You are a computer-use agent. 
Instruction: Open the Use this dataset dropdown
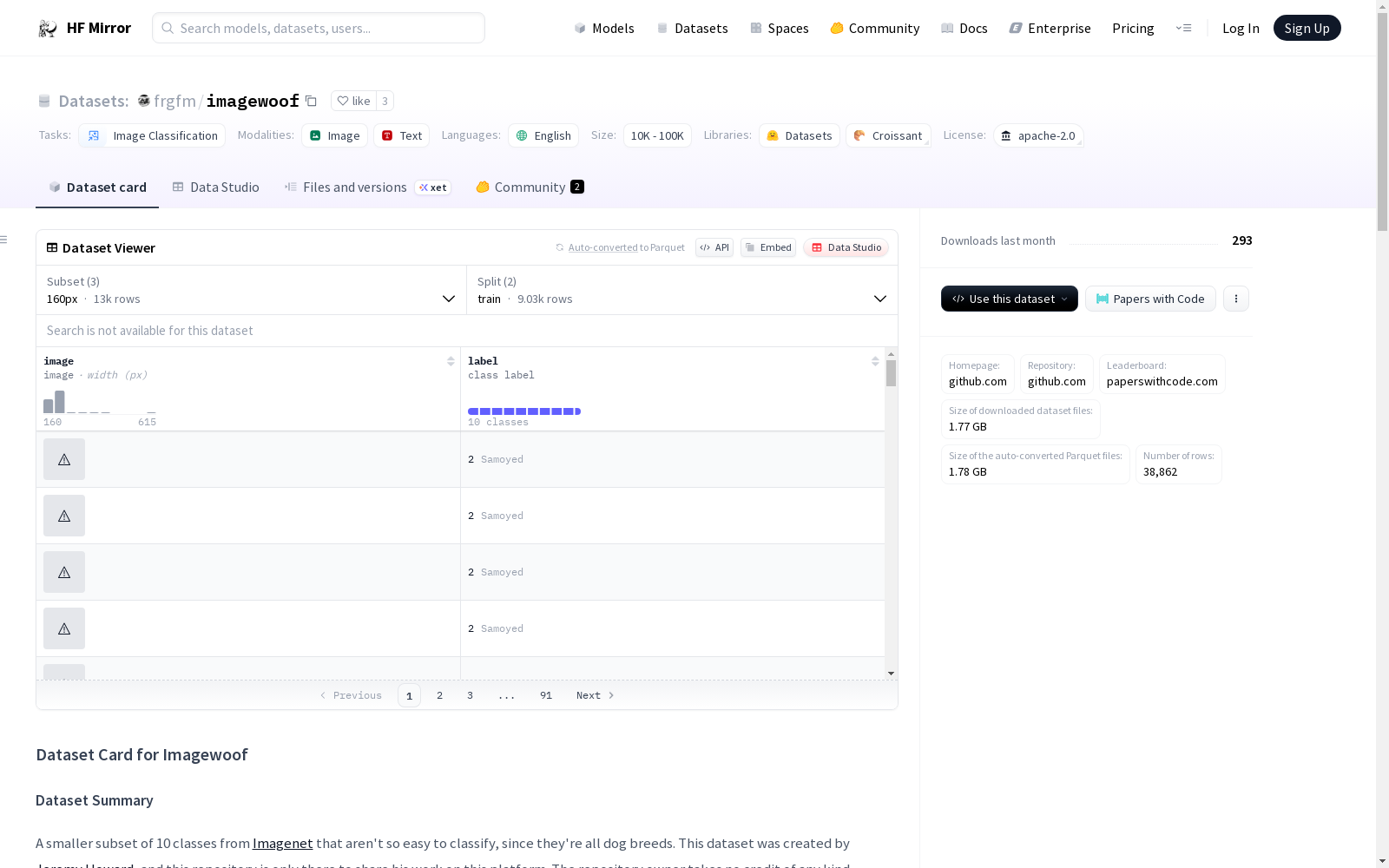coord(1010,299)
